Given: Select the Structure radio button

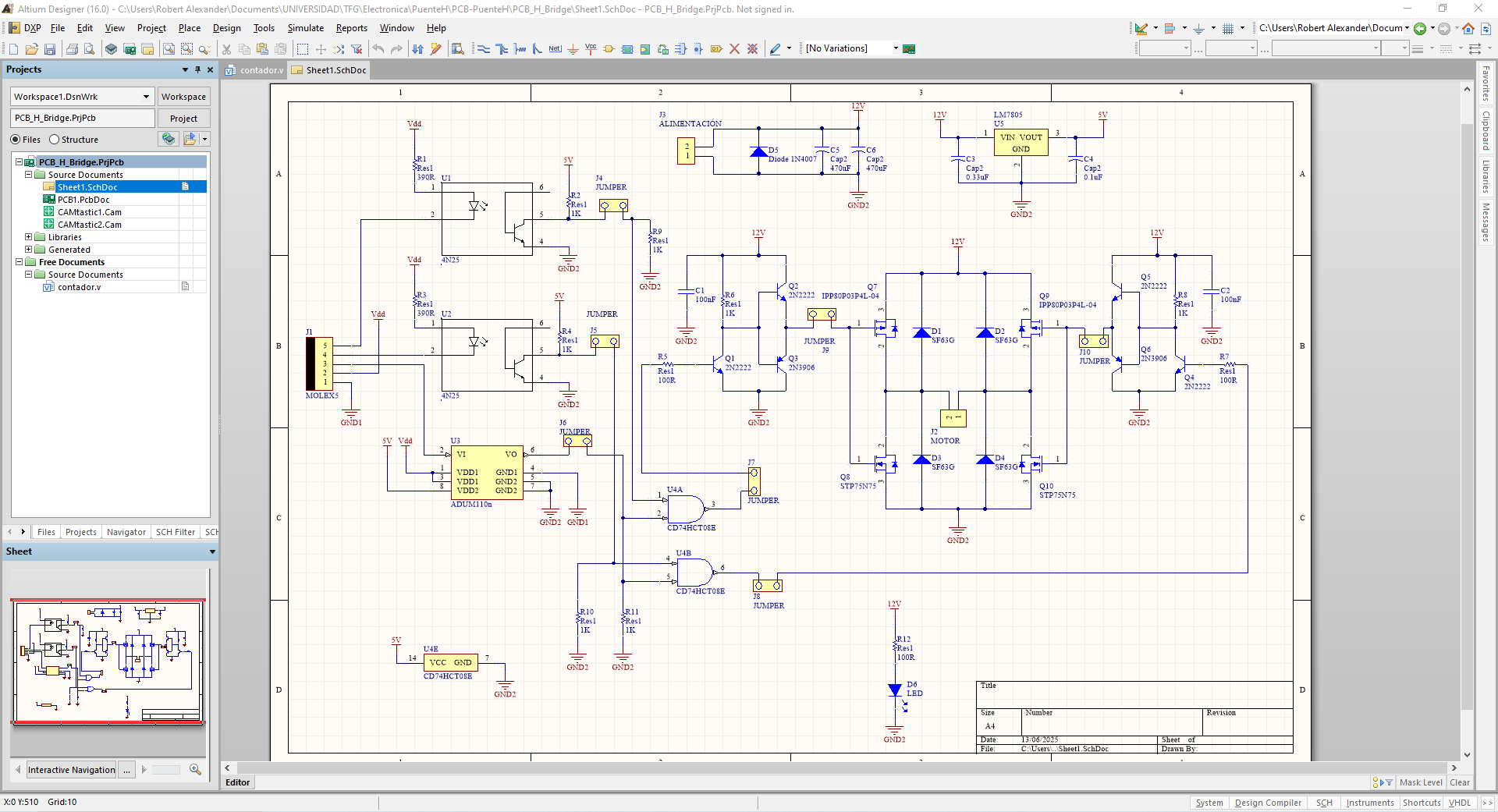Looking at the screenshot, I should [55, 140].
